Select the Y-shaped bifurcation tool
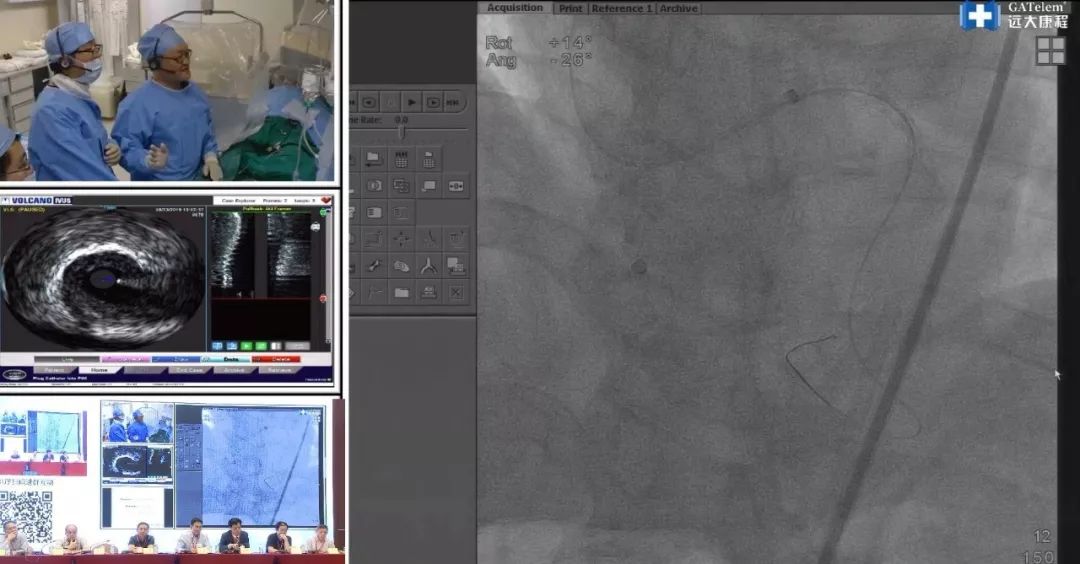Screen dimensions: 1080x564 click(429, 266)
